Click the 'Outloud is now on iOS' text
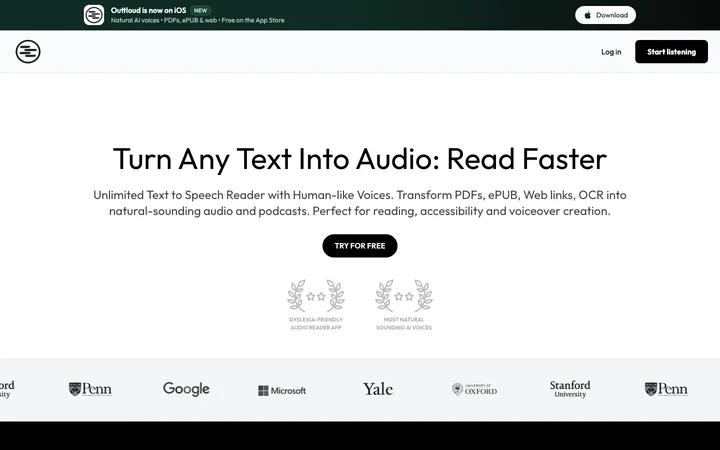Viewport: 720px width, 450px height. click(x=148, y=10)
